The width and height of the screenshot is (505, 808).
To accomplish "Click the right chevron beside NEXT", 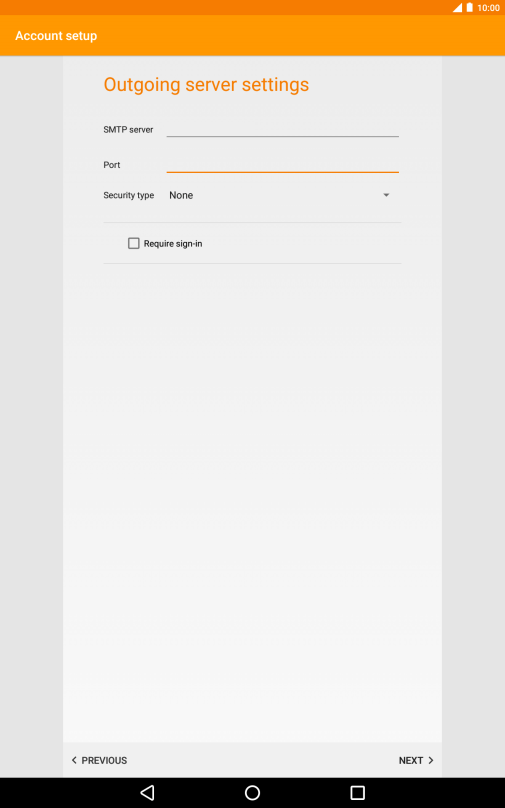I will [431, 760].
